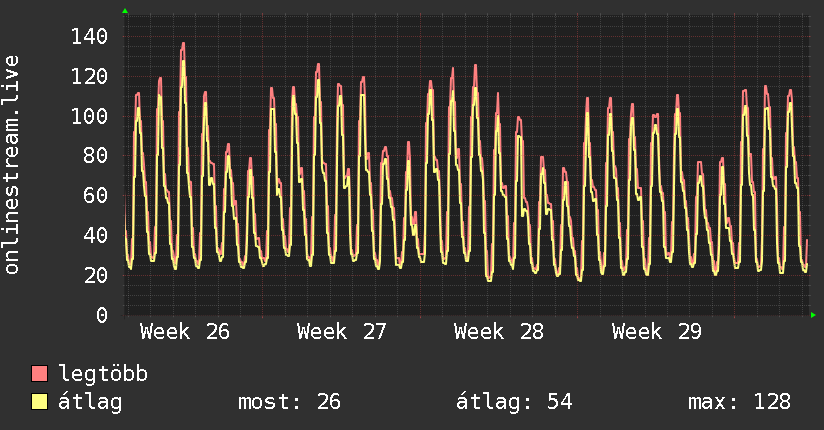
Task: Click the yellow átlag legend color swatch
Action: tap(39, 402)
